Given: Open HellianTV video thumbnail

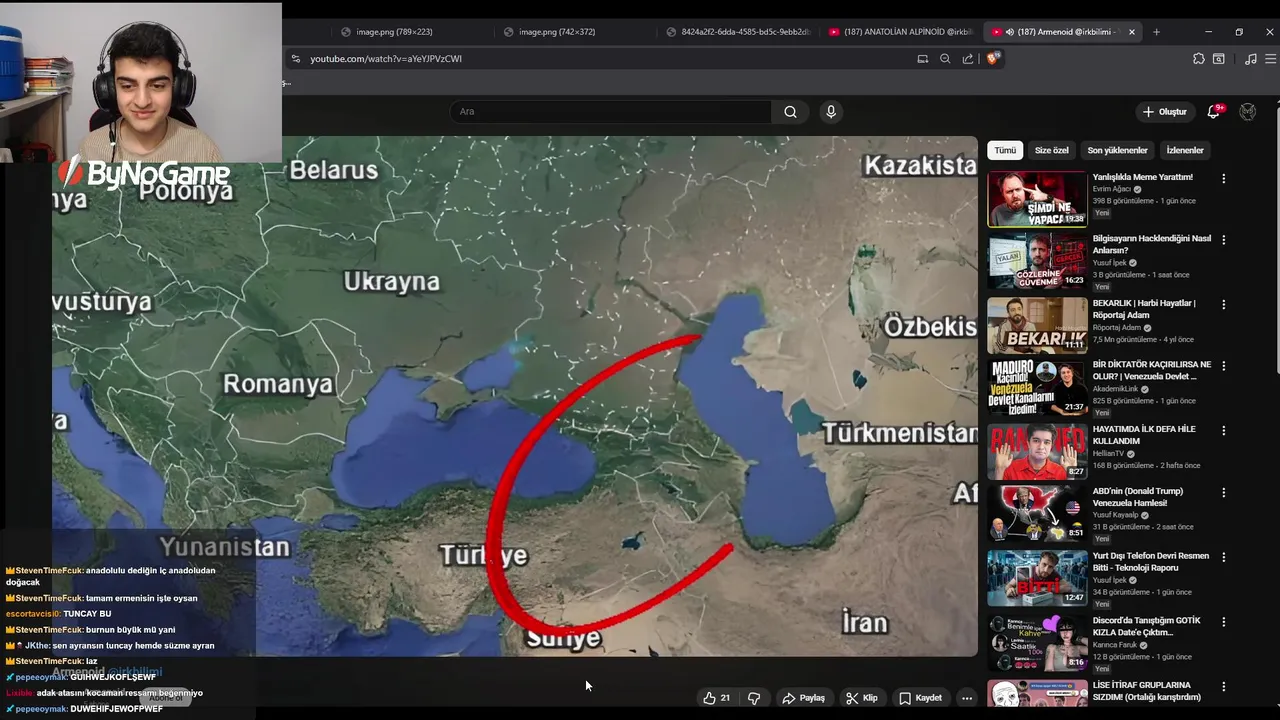Looking at the screenshot, I should point(1037,451).
